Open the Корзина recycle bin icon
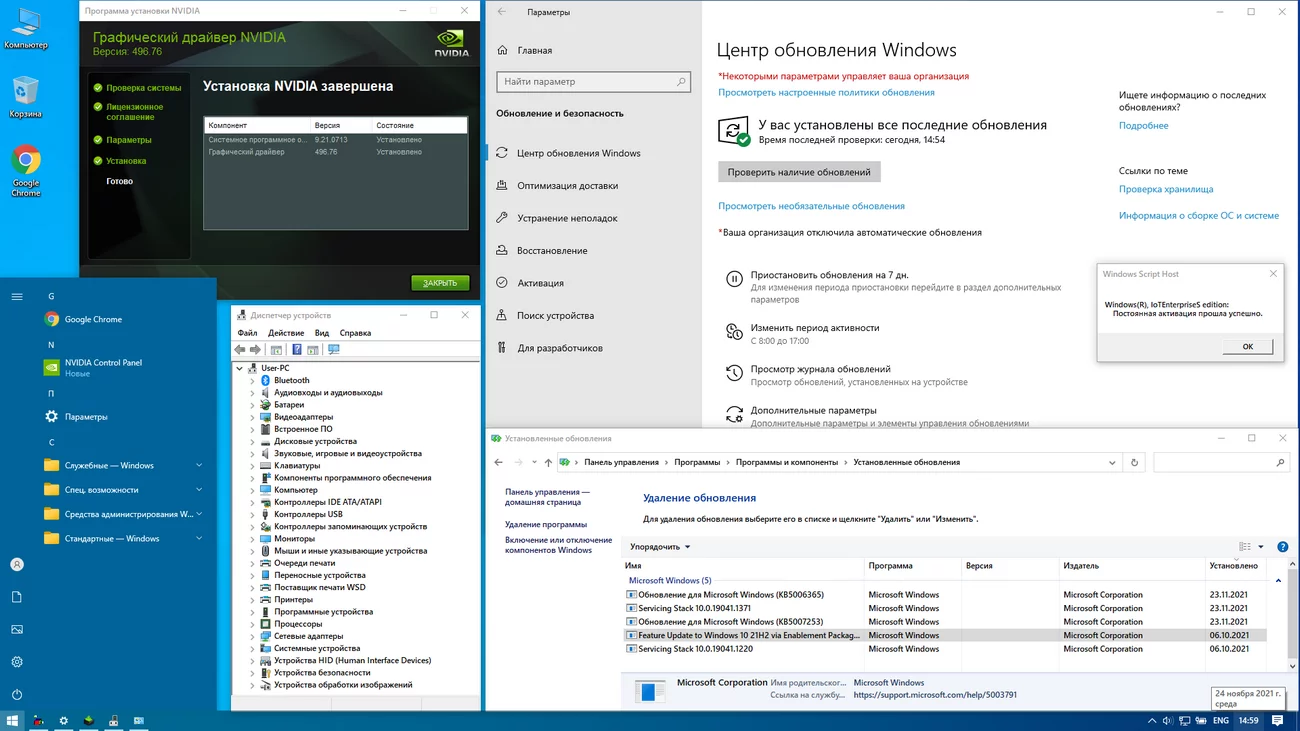This screenshot has width=1300, height=731. pyautogui.click(x=25, y=97)
